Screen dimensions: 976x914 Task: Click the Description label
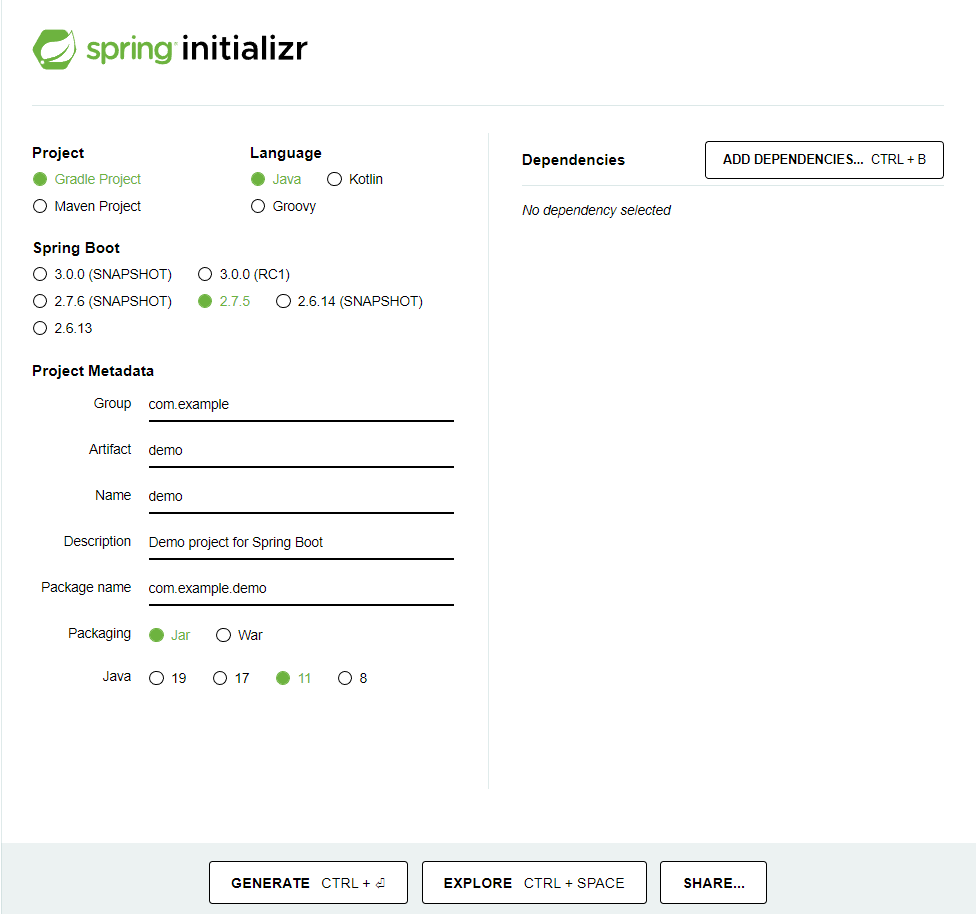point(97,541)
